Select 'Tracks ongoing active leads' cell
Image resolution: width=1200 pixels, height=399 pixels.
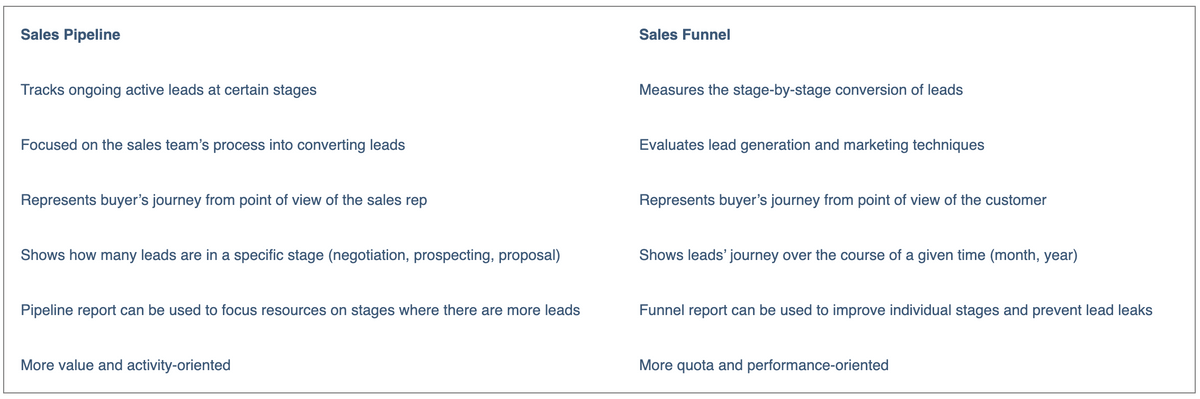[x=169, y=90]
